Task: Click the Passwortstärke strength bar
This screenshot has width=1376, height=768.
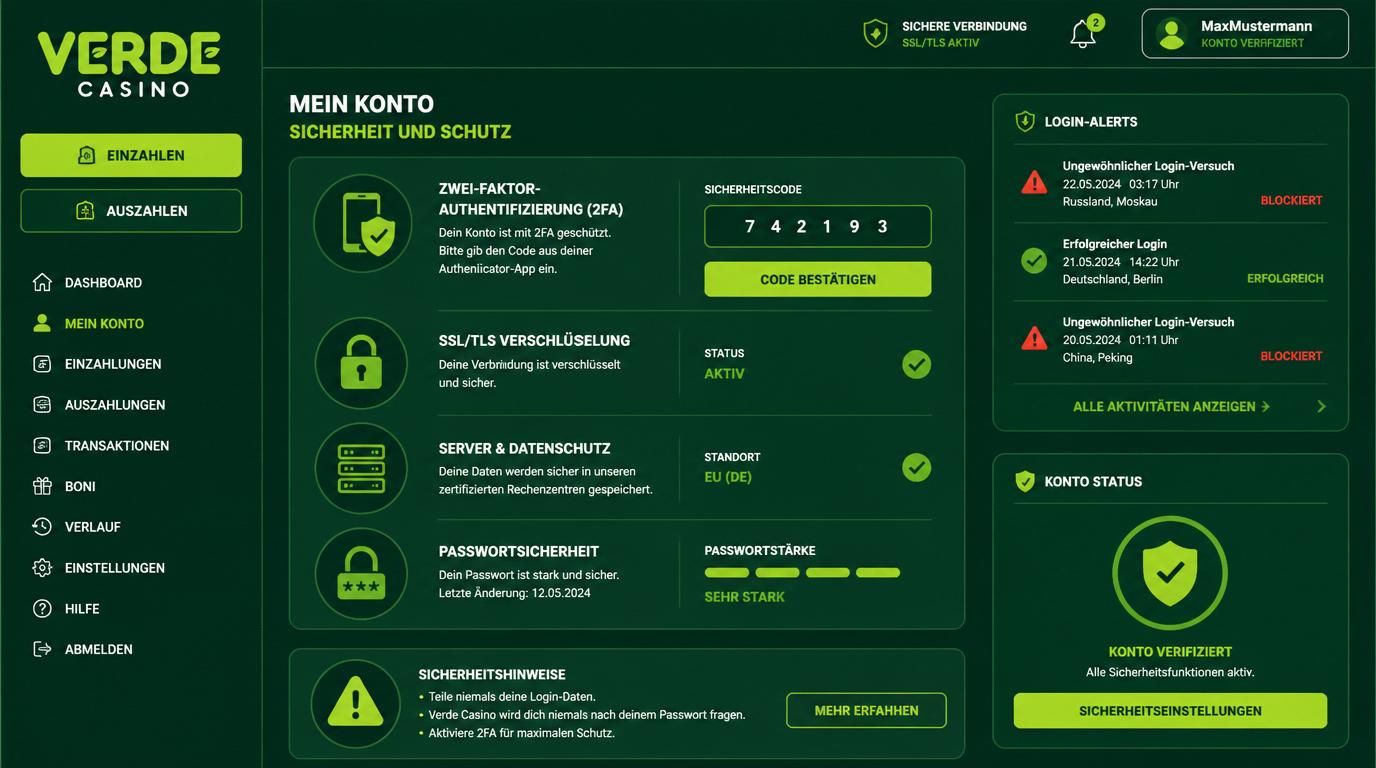Action: (802, 573)
